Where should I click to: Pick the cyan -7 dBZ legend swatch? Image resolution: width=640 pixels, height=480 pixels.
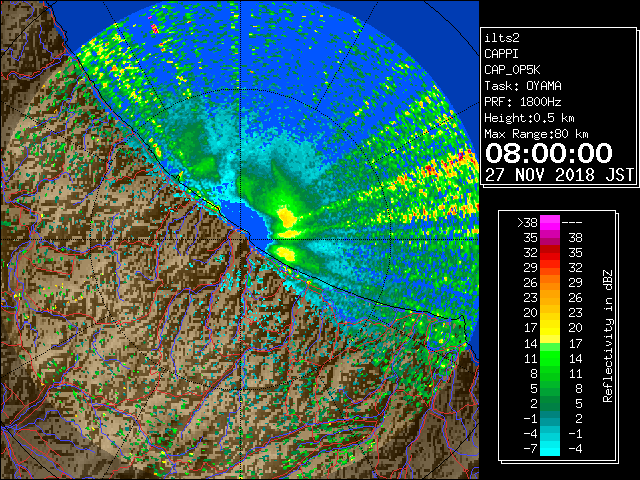(550, 448)
